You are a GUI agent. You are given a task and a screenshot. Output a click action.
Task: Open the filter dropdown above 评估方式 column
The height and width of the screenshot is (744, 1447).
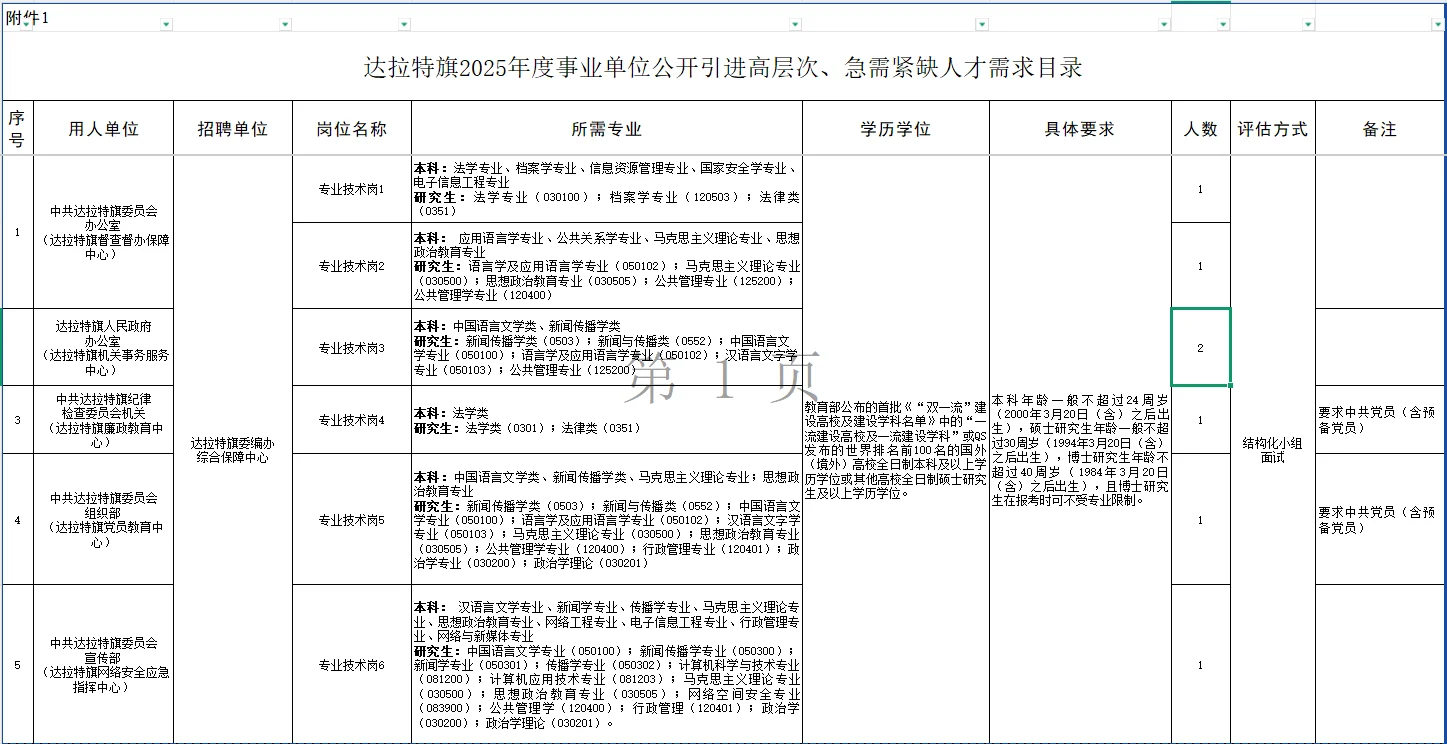pyautogui.click(x=1306, y=22)
